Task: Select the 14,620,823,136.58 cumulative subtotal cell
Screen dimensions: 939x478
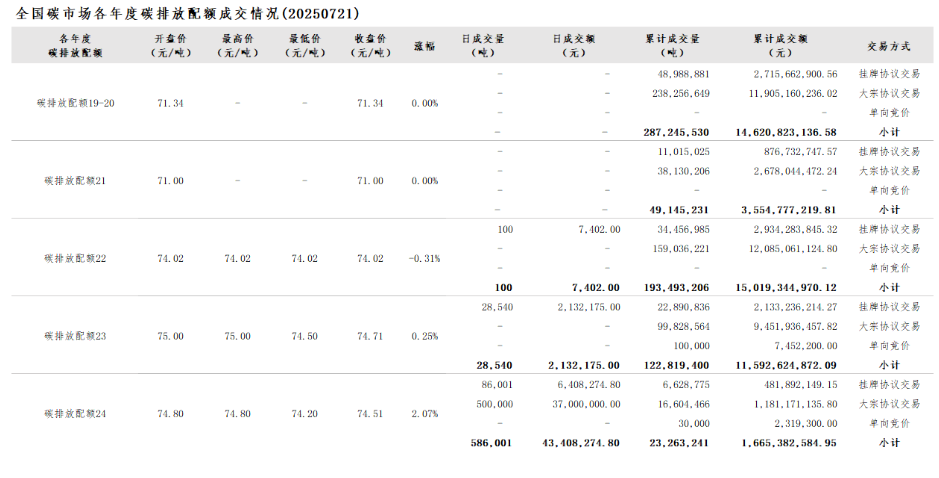Action: pyautogui.click(x=785, y=132)
